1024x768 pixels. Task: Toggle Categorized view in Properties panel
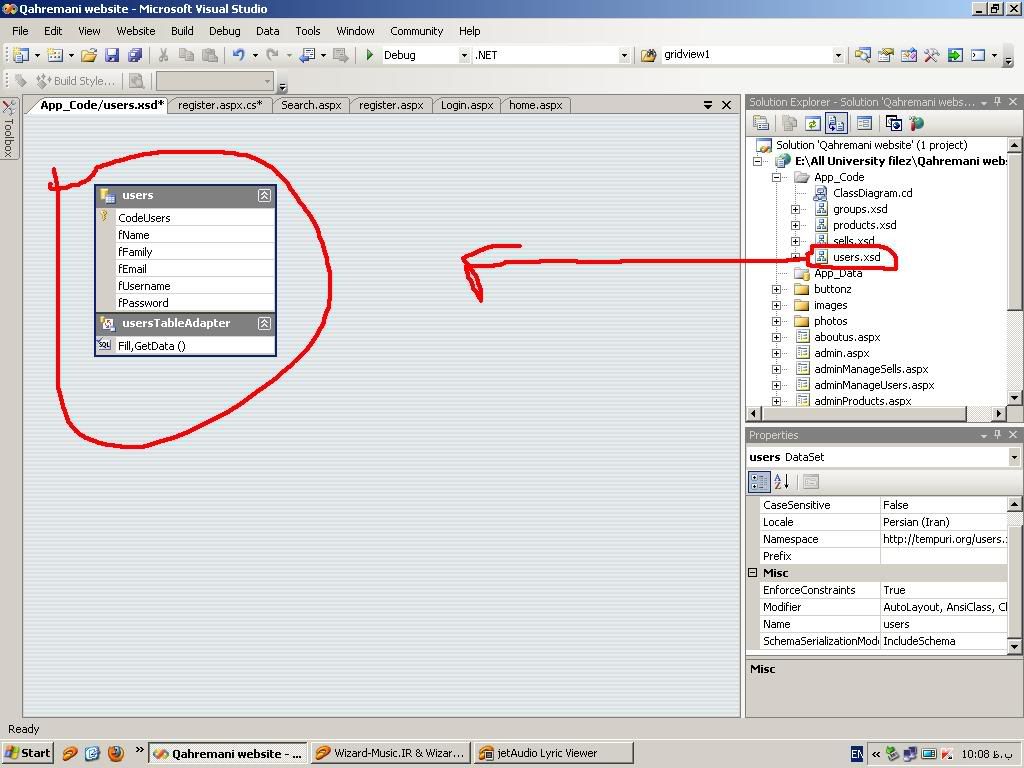(759, 482)
